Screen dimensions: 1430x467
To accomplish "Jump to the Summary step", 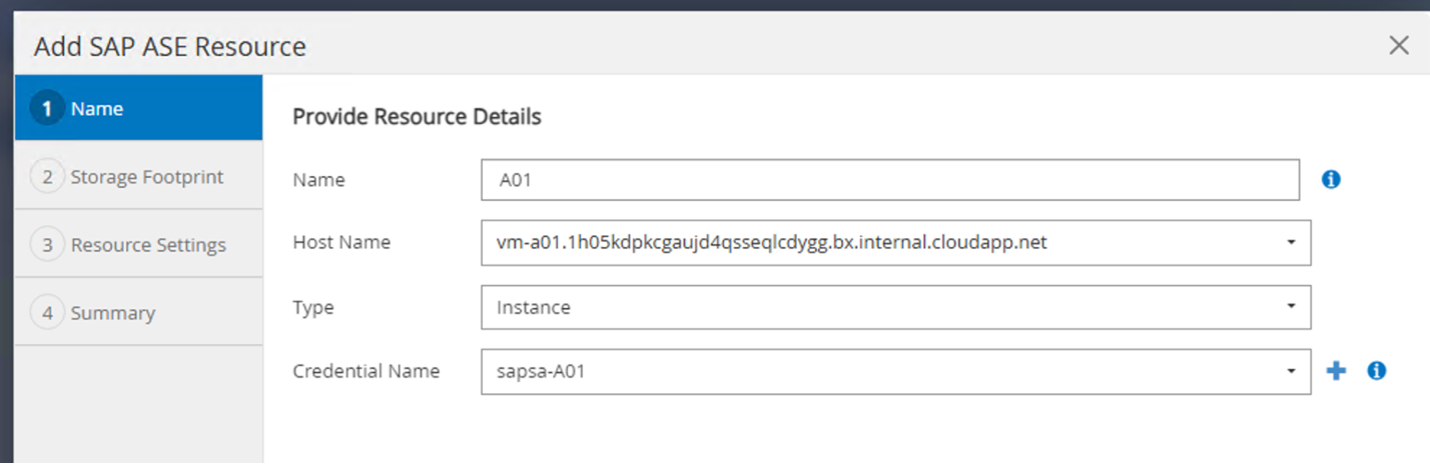I will 112,313.
